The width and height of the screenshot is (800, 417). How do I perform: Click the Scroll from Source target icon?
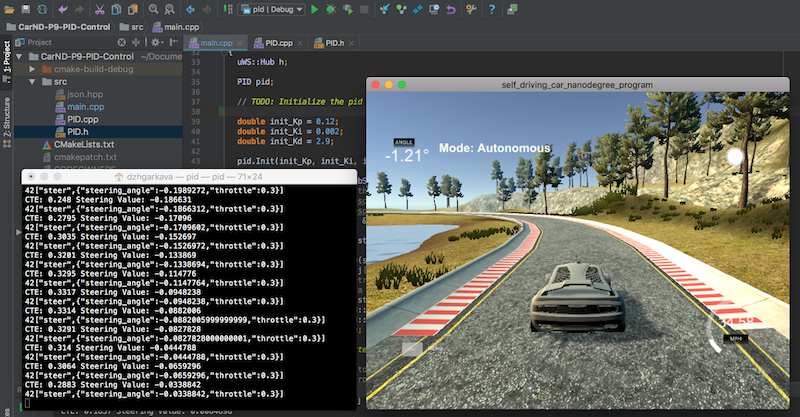tap(121, 42)
